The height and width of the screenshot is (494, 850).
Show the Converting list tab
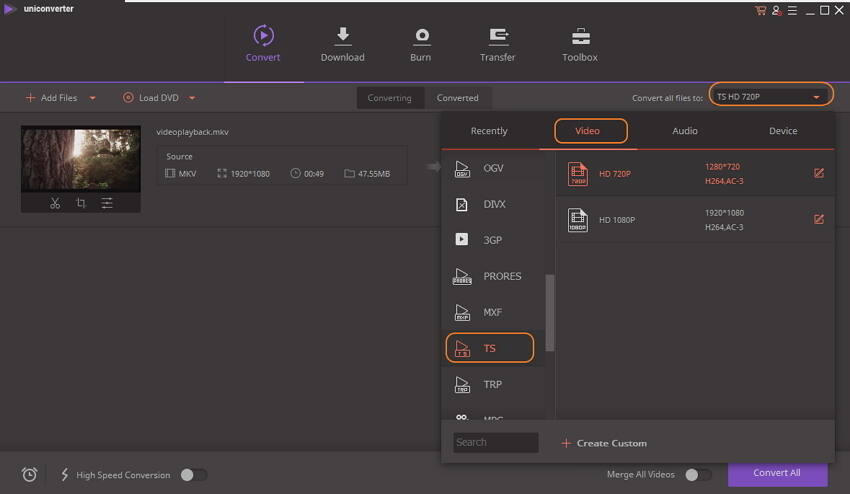coord(390,98)
